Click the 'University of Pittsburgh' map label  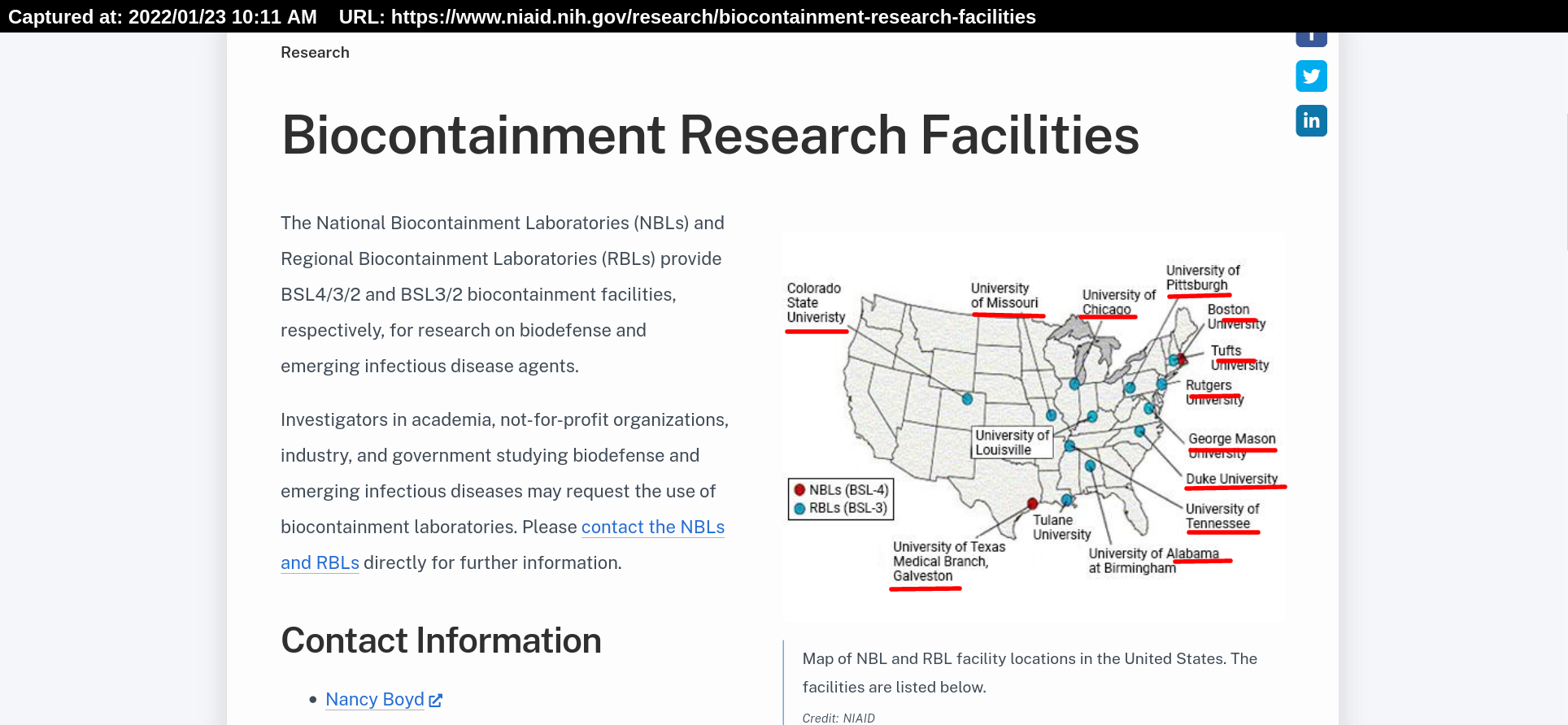[x=1203, y=278]
